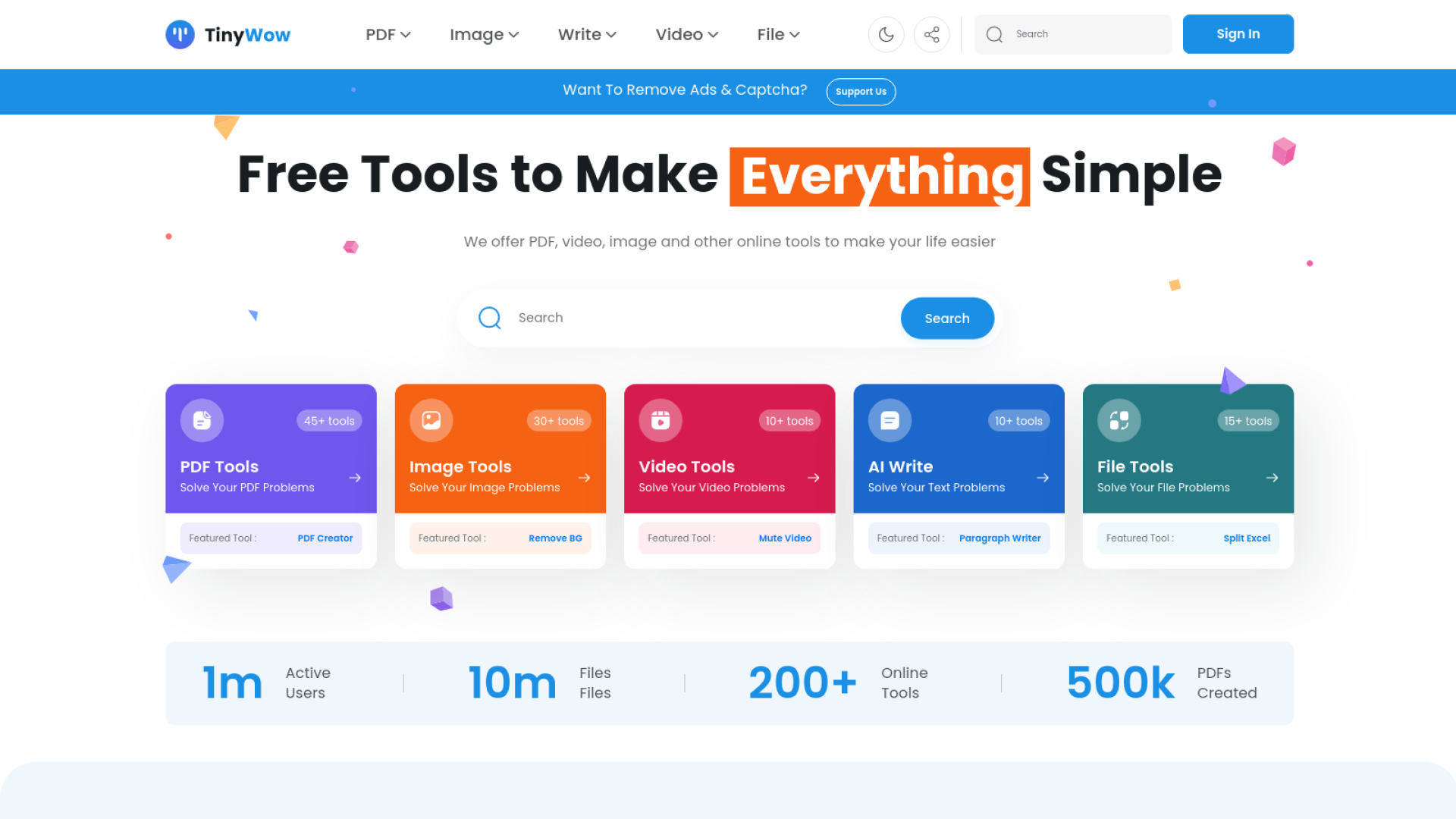The height and width of the screenshot is (819, 1456).
Task: Click the share icon in the header
Action: pos(931,34)
